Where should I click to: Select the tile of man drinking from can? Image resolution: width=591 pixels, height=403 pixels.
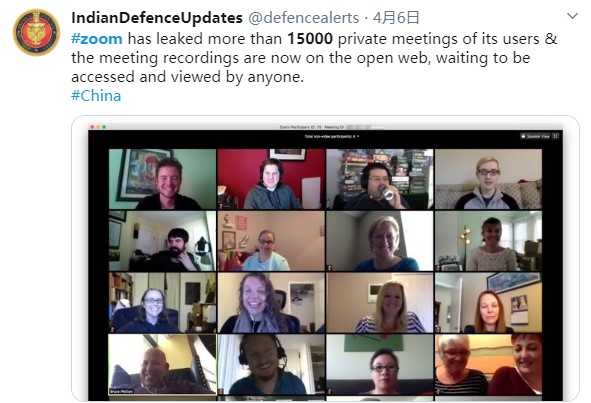[380, 179]
